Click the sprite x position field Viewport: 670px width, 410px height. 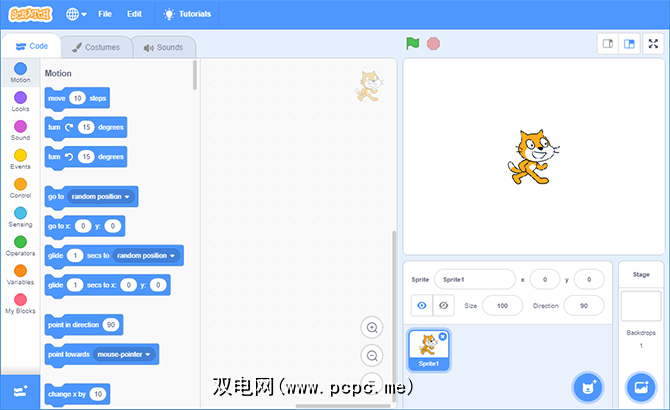(545, 279)
